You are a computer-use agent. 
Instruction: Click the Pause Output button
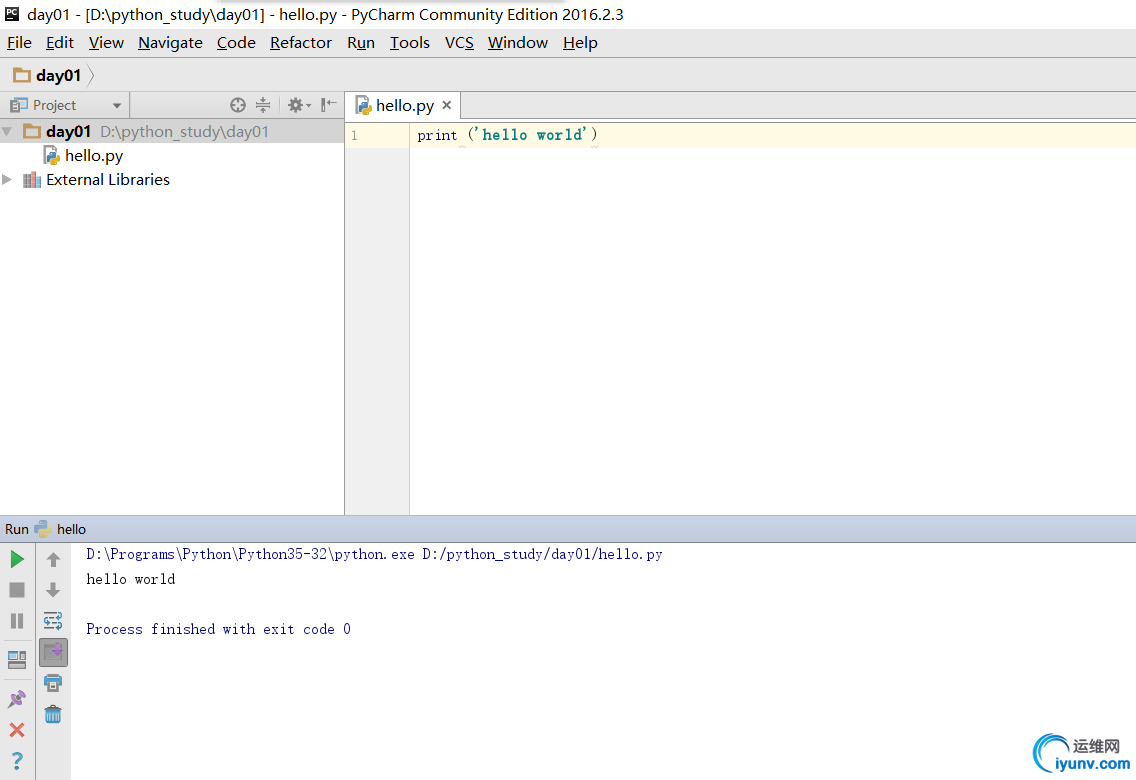click(17, 621)
